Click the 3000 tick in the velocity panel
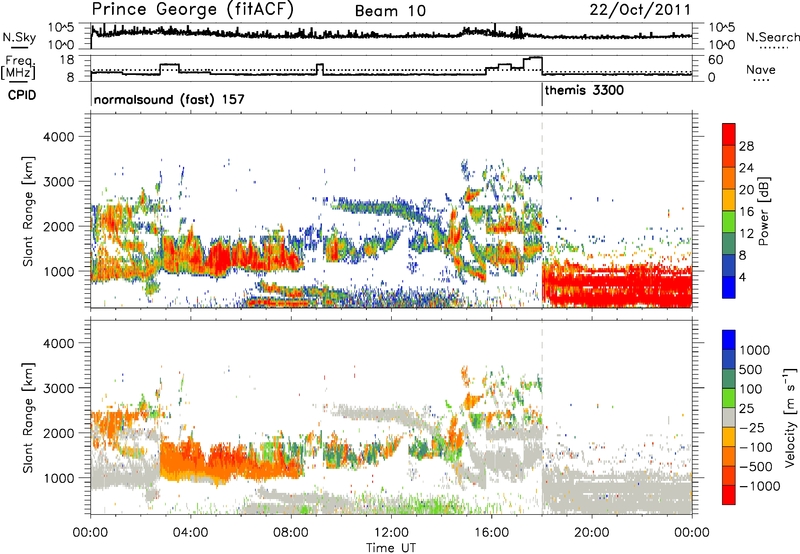The image size is (800, 554). [x=58, y=388]
